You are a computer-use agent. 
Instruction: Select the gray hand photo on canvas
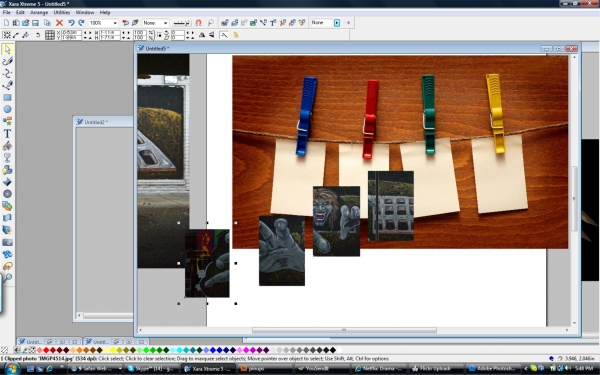coord(282,251)
